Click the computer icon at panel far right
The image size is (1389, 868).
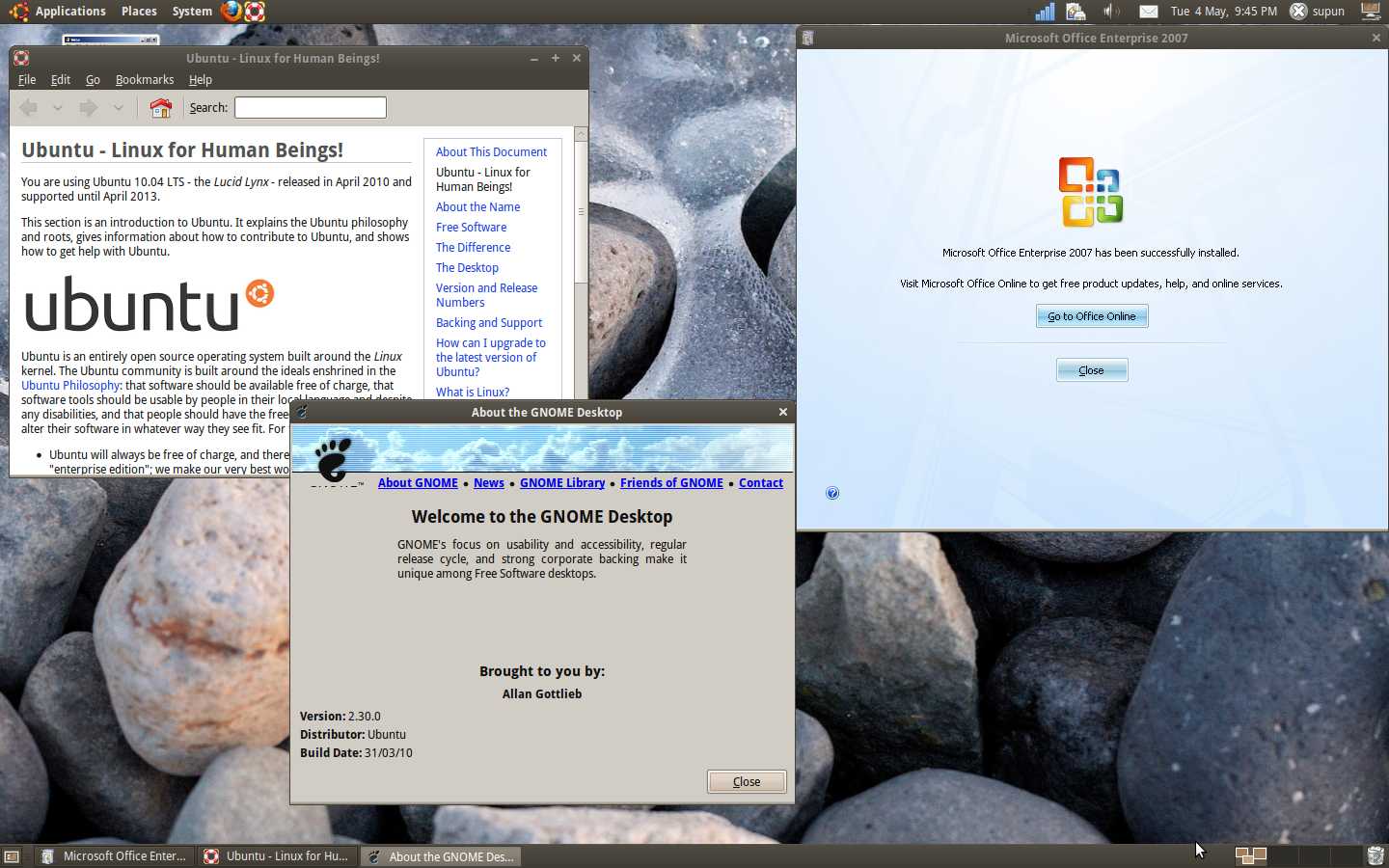pos(1371,12)
